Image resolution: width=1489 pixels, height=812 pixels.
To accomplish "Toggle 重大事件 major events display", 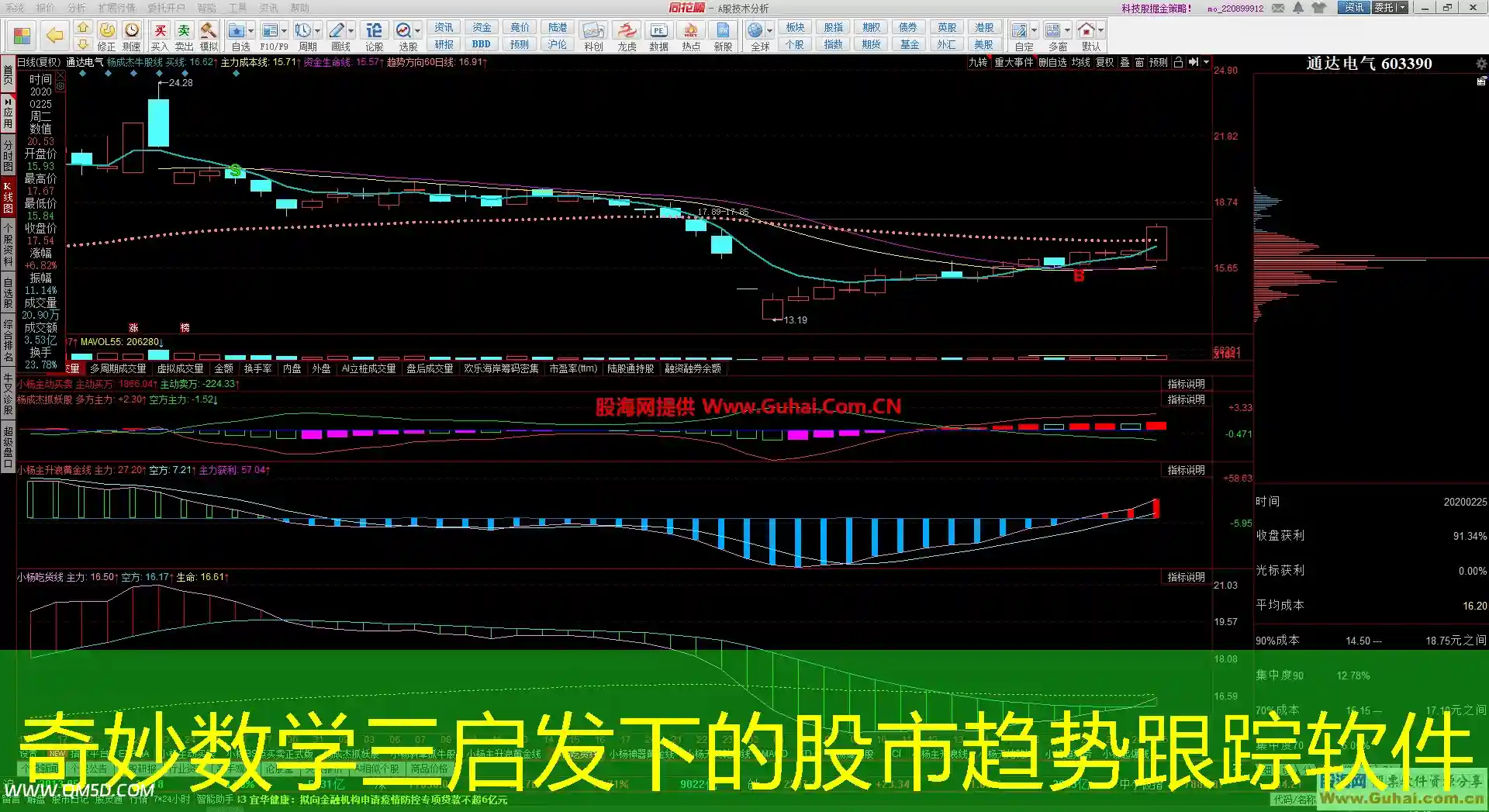I will (x=1014, y=62).
